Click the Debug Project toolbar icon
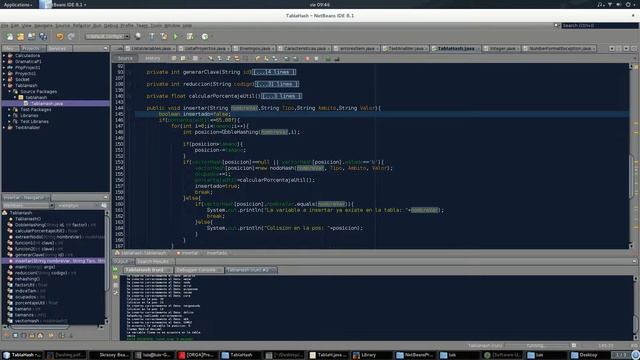640x360 pixels. [190, 37]
